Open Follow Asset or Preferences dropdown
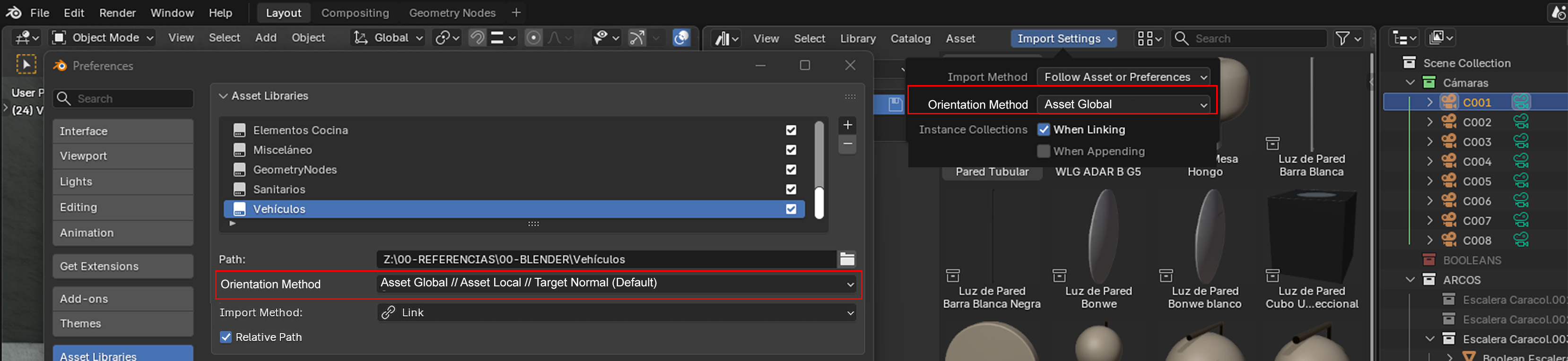Image resolution: width=1568 pixels, height=361 pixels. click(x=1124, y=77)
